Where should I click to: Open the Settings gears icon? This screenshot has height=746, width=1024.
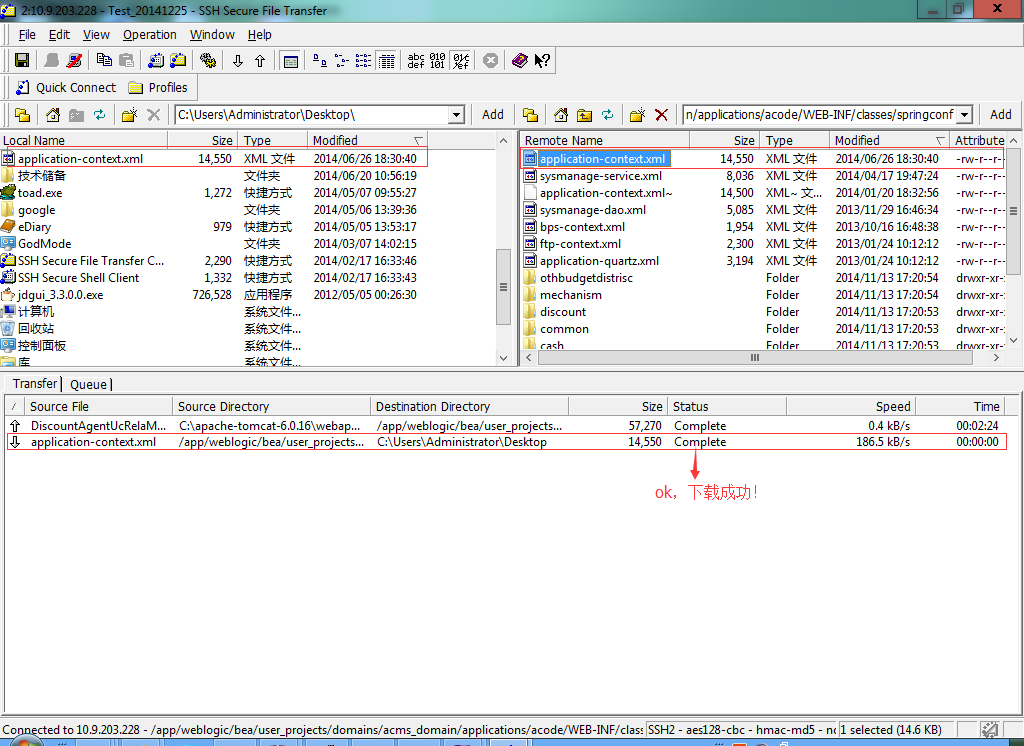coord(208,61)
